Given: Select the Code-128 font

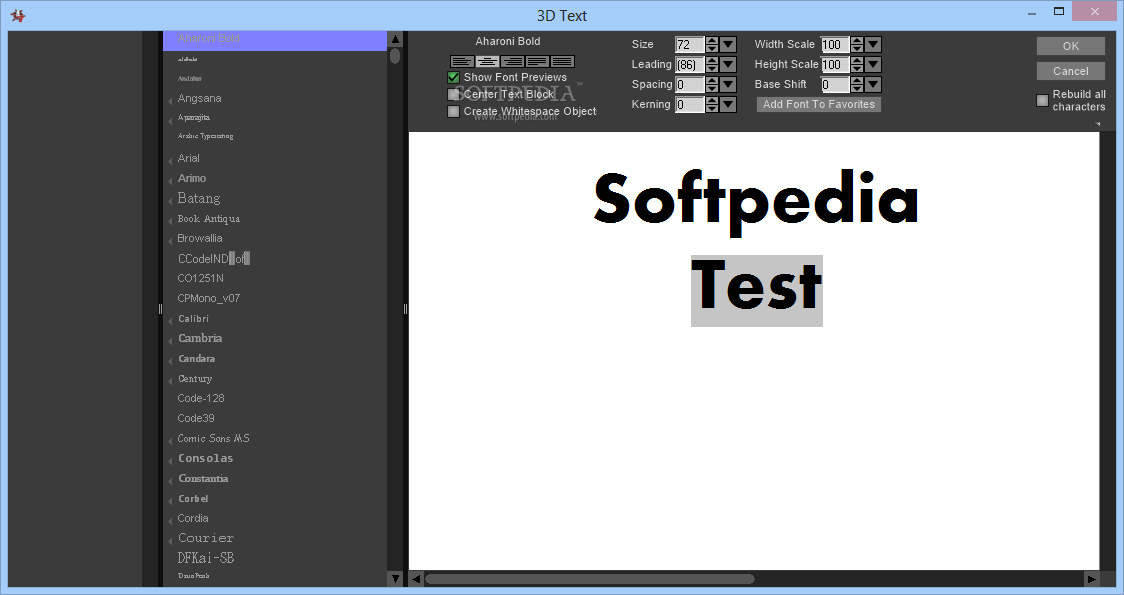Looking at the screenshot, I should click(x=201, y=398).
